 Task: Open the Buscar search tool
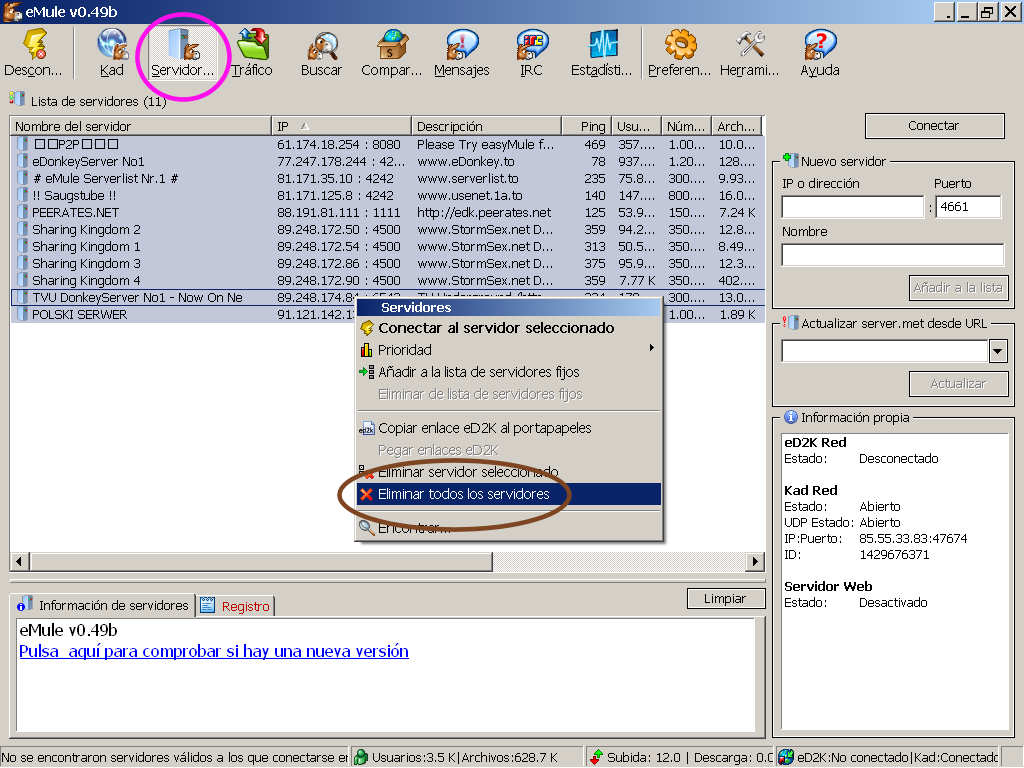point(321,53)
